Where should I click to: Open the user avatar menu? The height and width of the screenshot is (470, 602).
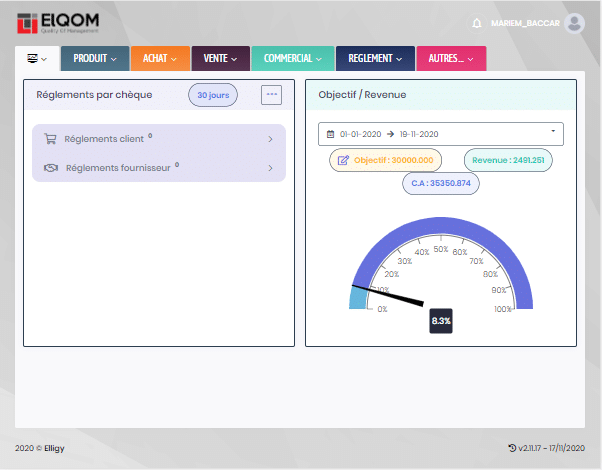click(x=574, y=23)
